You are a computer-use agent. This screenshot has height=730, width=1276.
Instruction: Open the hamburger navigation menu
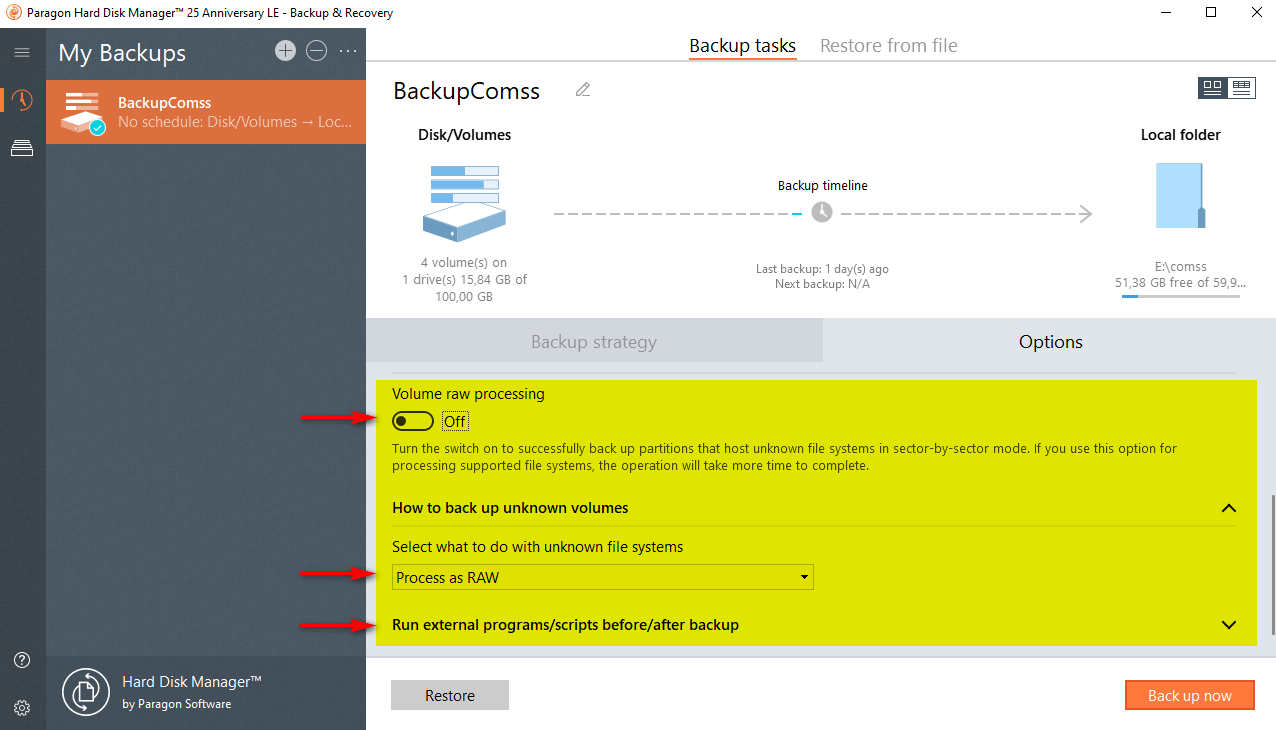pyautogui.click(x=22, y=53)
